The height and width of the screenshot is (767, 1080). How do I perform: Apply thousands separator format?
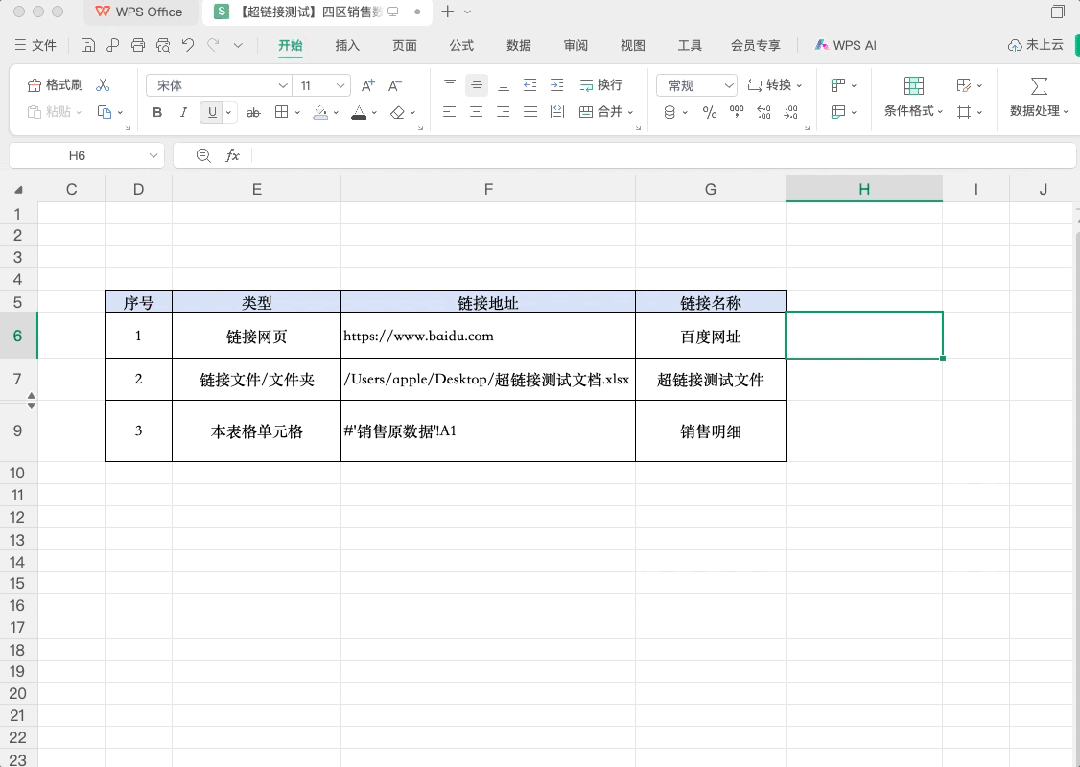[736, 112]
